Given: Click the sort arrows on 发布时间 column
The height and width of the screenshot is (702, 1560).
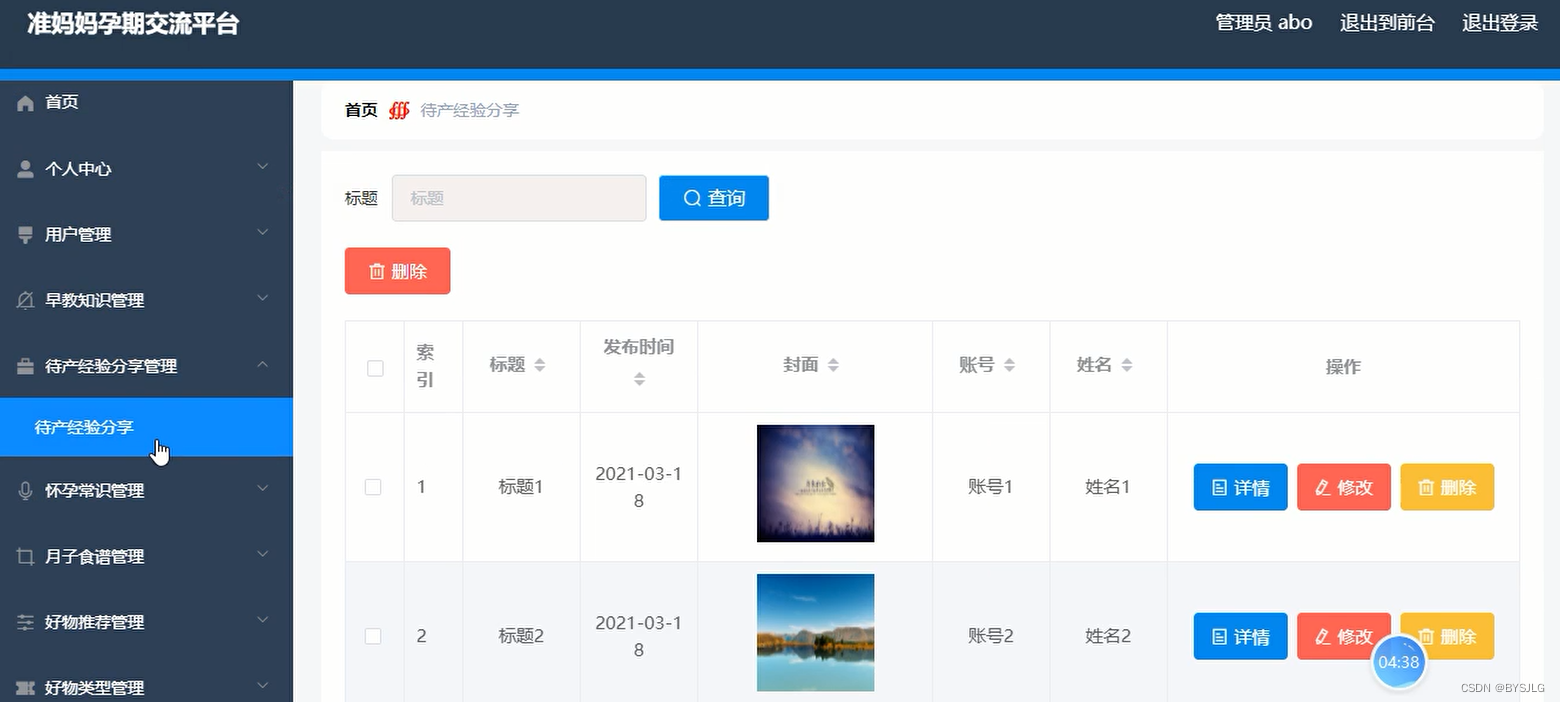Looking at the screenshot, I should 637,380.
